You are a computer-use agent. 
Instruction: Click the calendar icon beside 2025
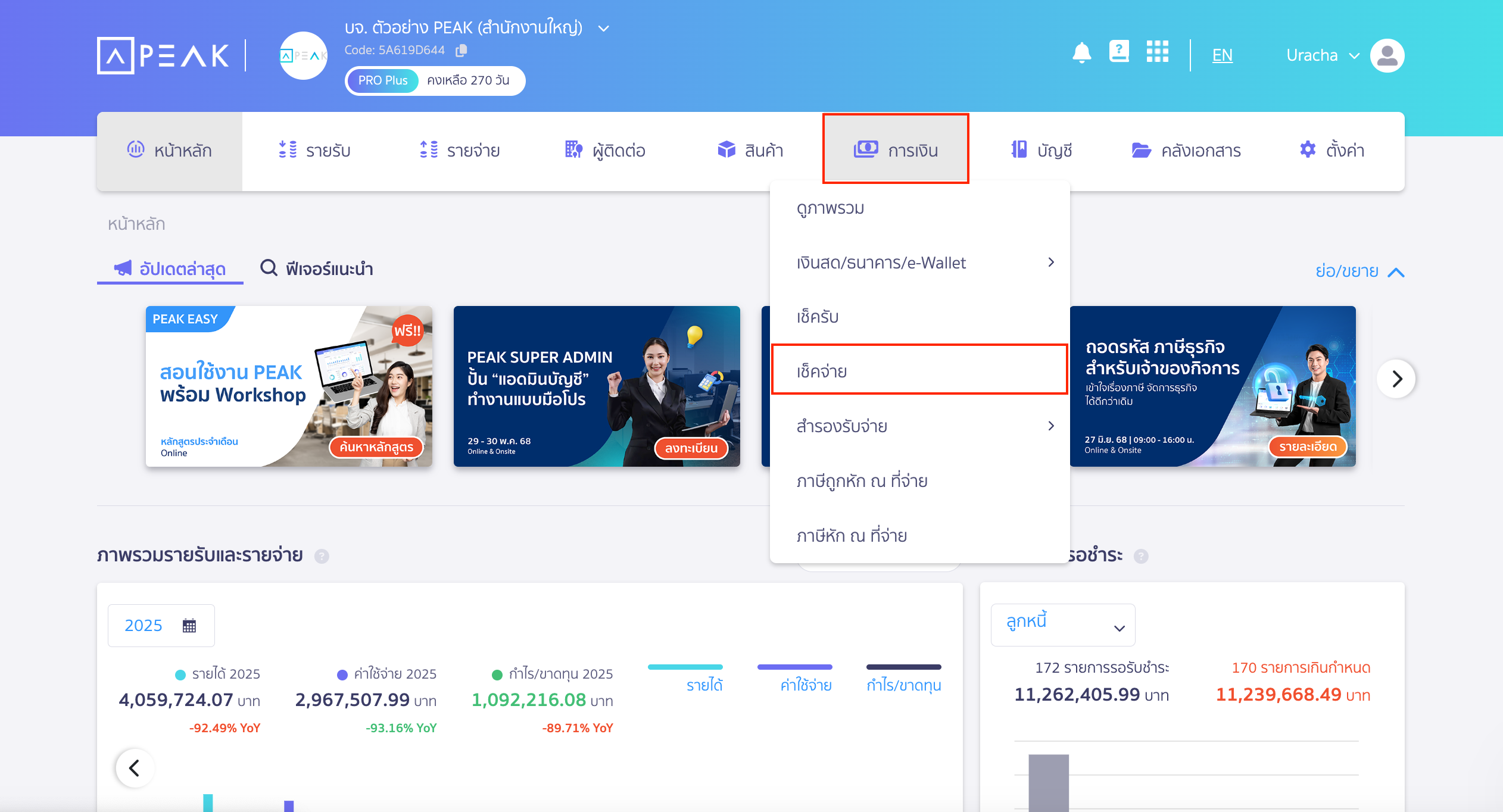point(189,626)
